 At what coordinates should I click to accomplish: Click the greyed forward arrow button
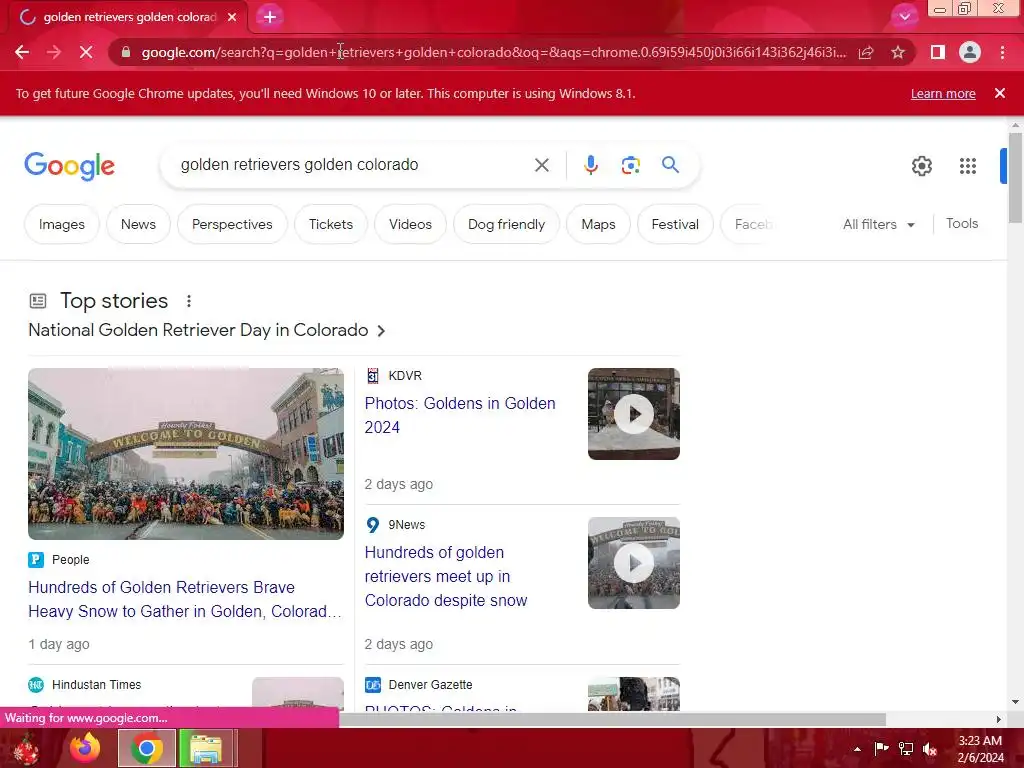coord(54,52)
